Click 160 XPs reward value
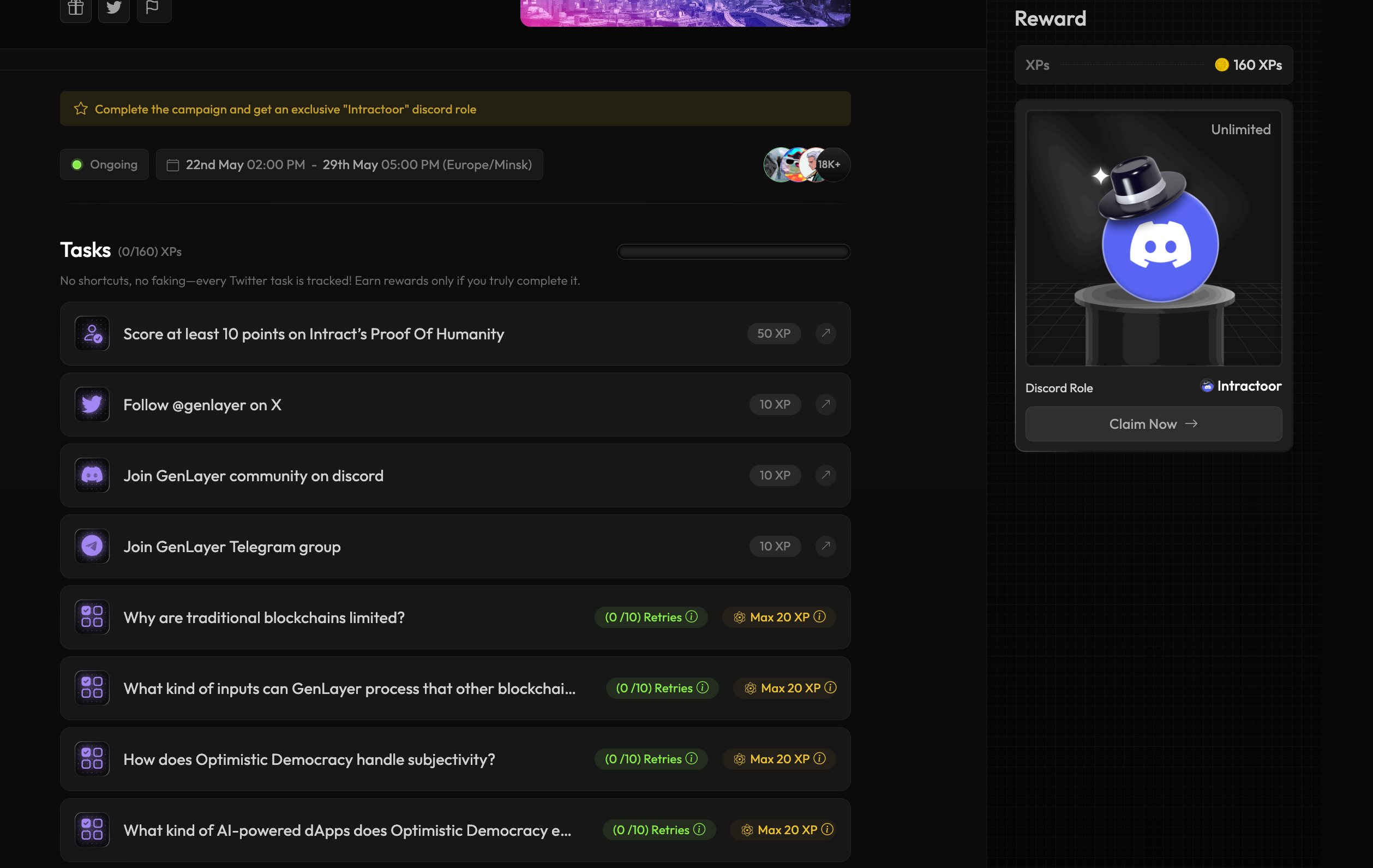Screen dimensions: 1373x868 [x=1257, y=65]
